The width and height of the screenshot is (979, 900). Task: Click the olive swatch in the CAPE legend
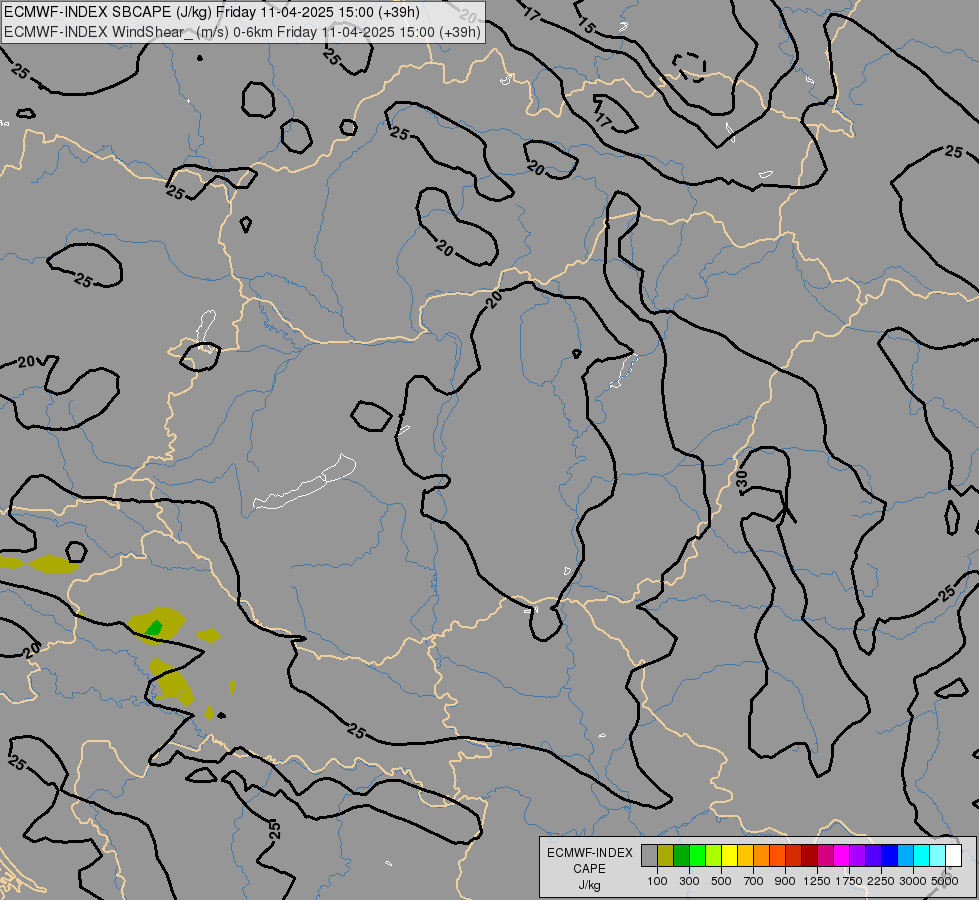point(666,856)
